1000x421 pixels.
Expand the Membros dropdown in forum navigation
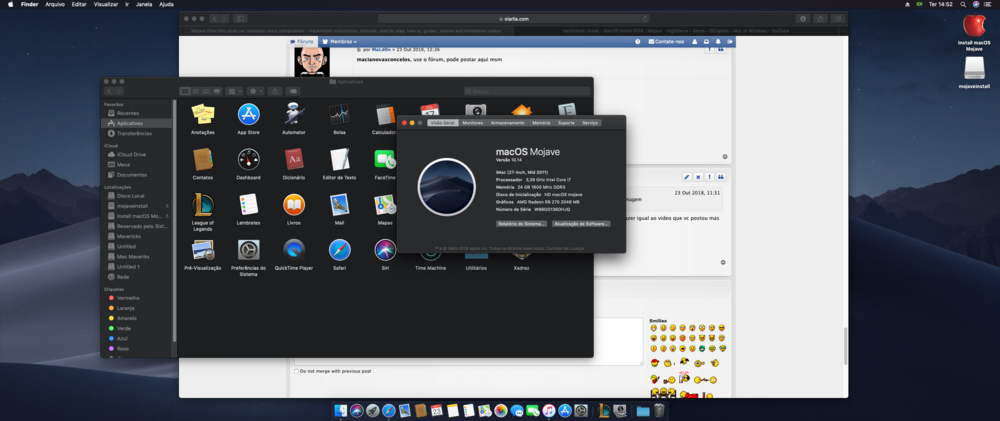coord(339,42)
